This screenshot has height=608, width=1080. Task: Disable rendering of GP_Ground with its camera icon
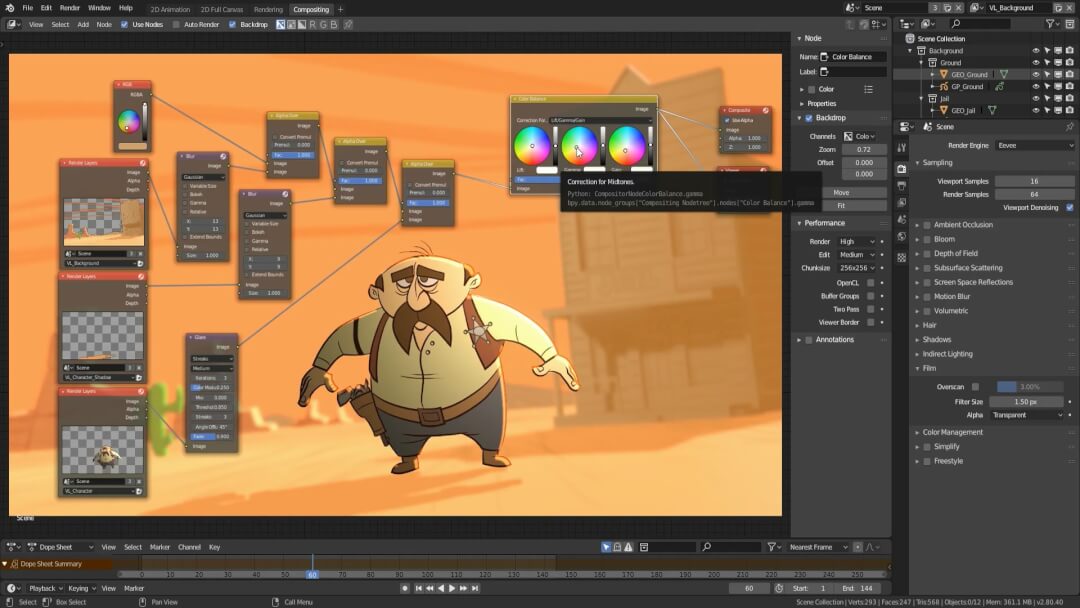[x=1069, y=87]
